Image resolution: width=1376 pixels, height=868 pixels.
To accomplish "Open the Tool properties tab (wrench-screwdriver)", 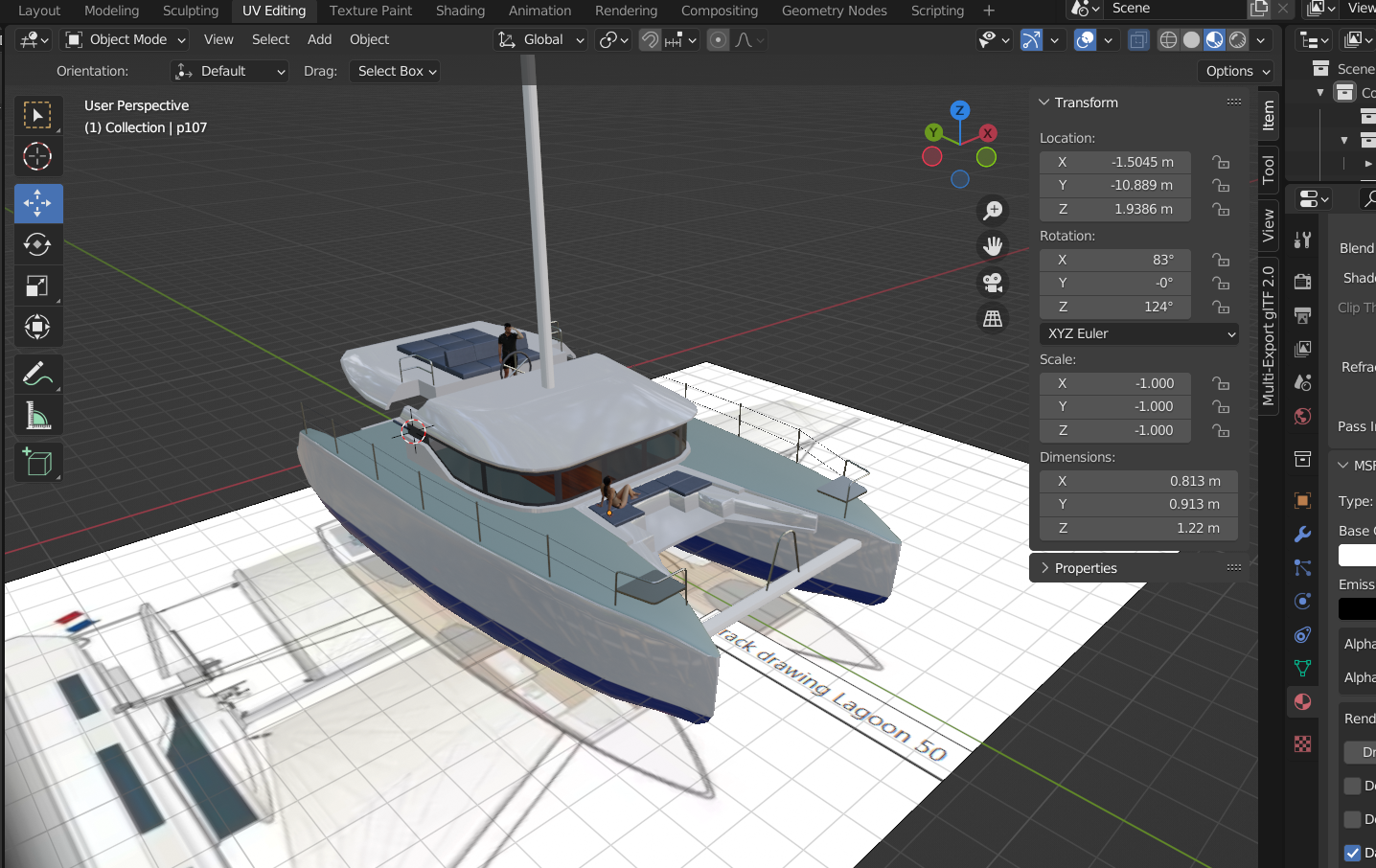I will click(1302, 240).
